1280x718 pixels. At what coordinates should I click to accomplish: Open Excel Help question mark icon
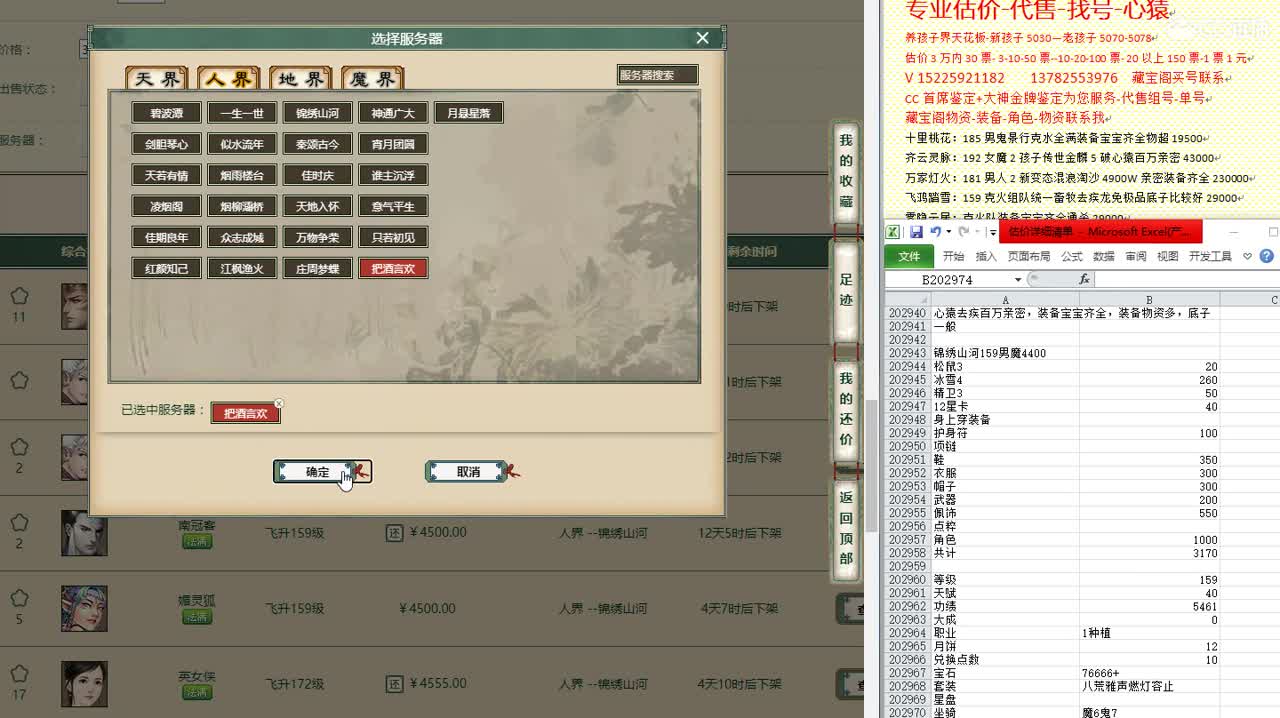click(1266, 257)
